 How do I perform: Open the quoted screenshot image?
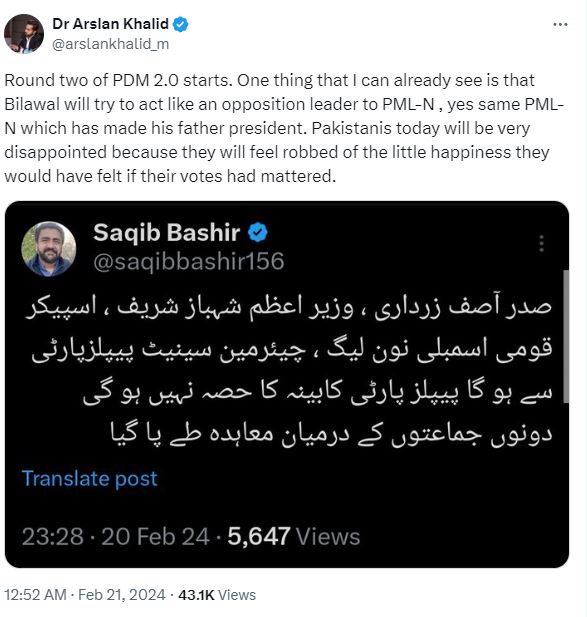(x=287, y=384)
